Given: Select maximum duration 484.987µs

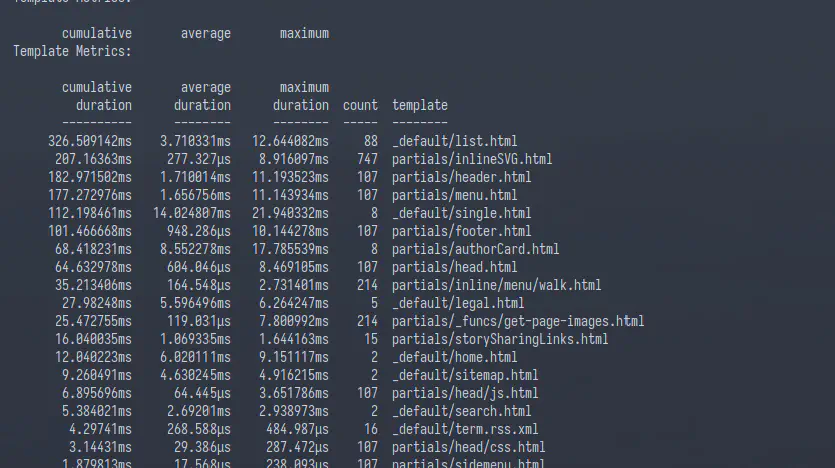Looking at the screenshot, I should (x=297, y=429).
